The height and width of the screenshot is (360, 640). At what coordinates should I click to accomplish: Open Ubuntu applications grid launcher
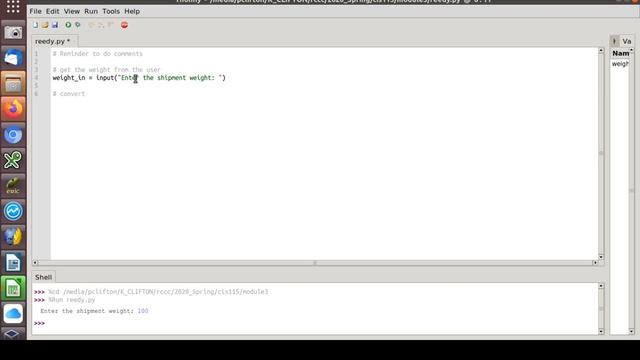point(13,7)
